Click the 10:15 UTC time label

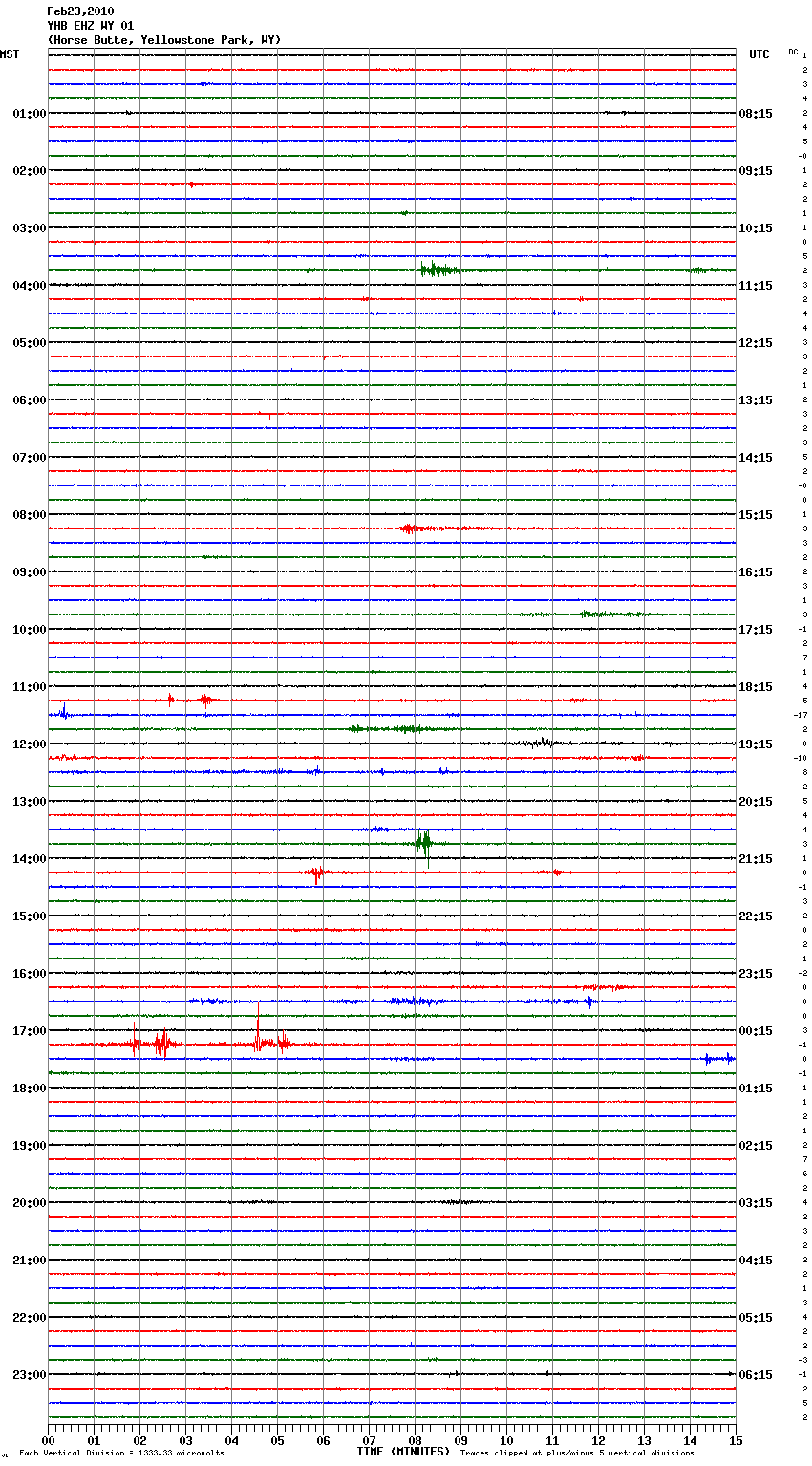tap(756, 228)
